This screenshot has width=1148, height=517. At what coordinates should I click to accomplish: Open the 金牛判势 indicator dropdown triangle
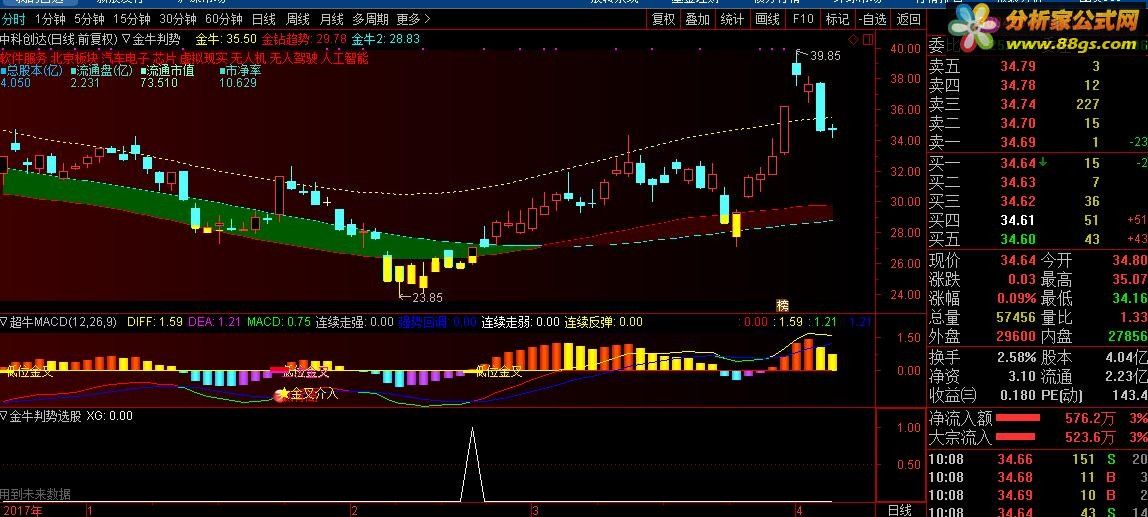(x=126, y=39)
